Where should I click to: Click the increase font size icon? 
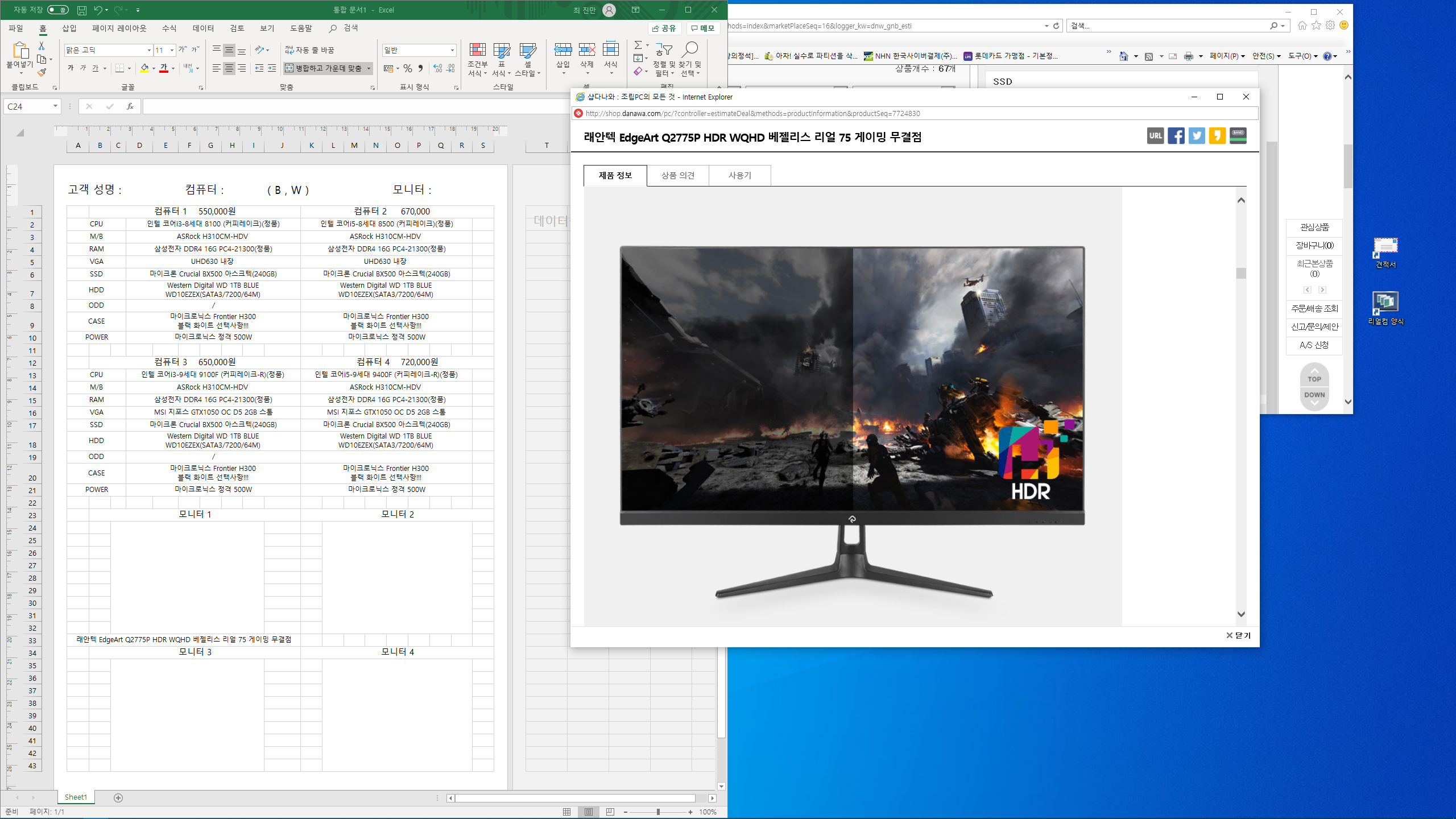(183, 49)
